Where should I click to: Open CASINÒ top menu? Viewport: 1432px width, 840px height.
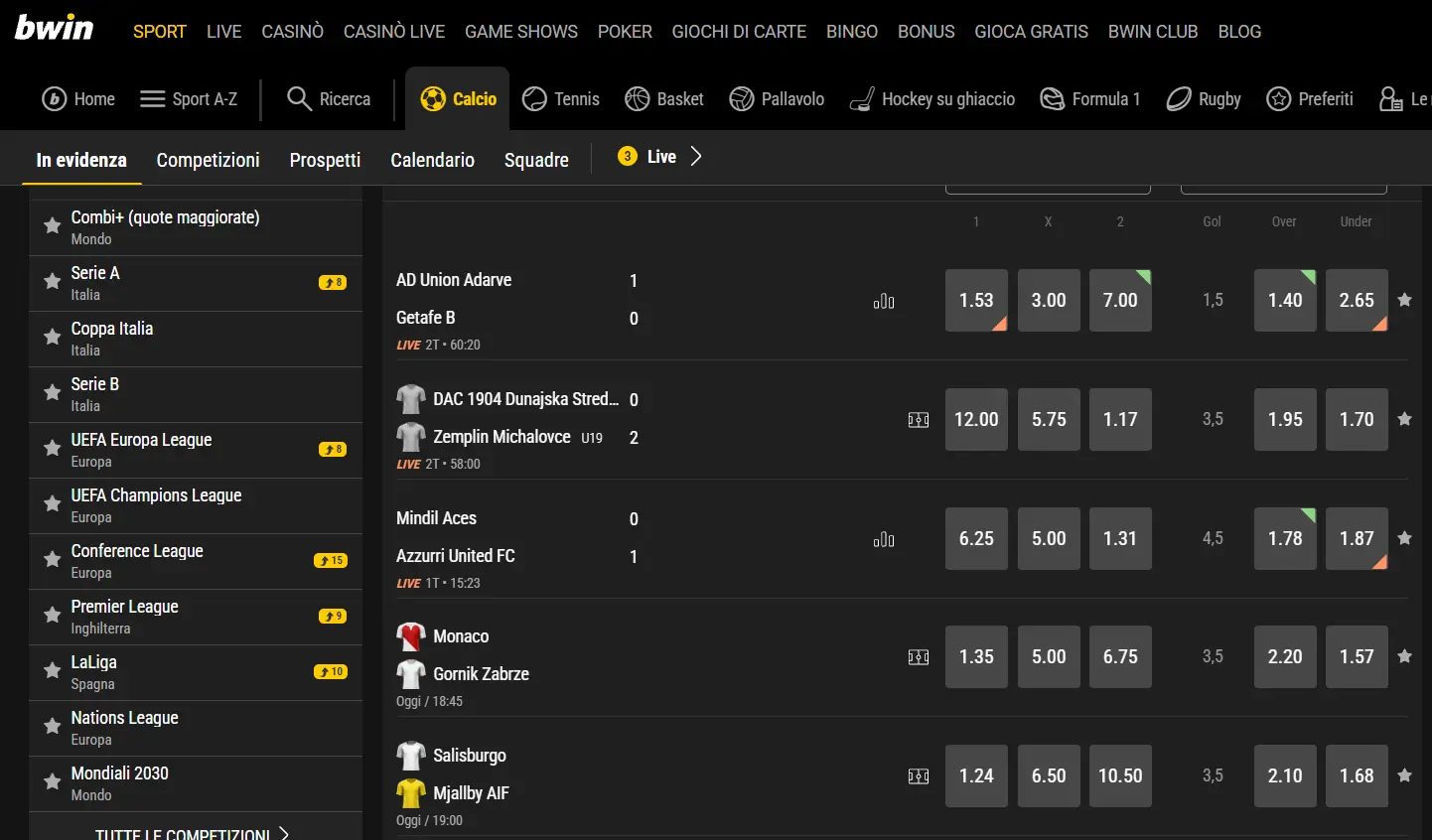tap(292, 32)
